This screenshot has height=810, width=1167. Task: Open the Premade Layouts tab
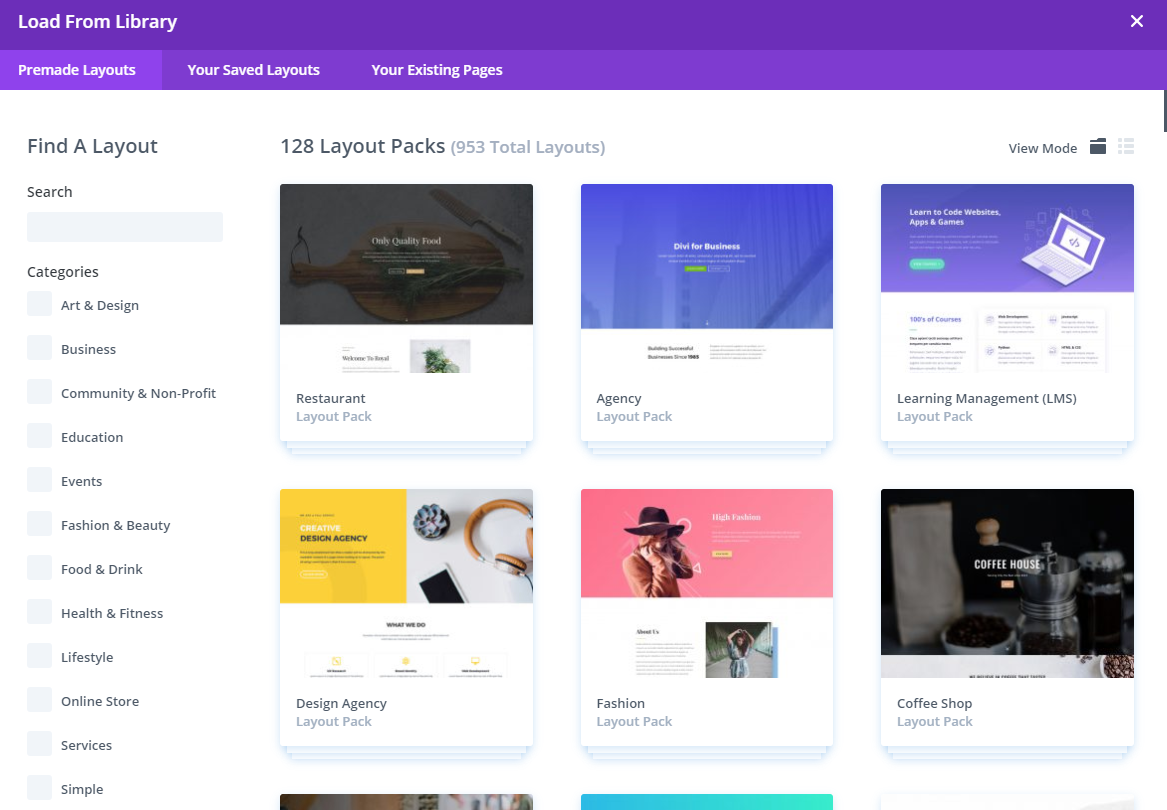pyautogui.click(x=77, y=70)
